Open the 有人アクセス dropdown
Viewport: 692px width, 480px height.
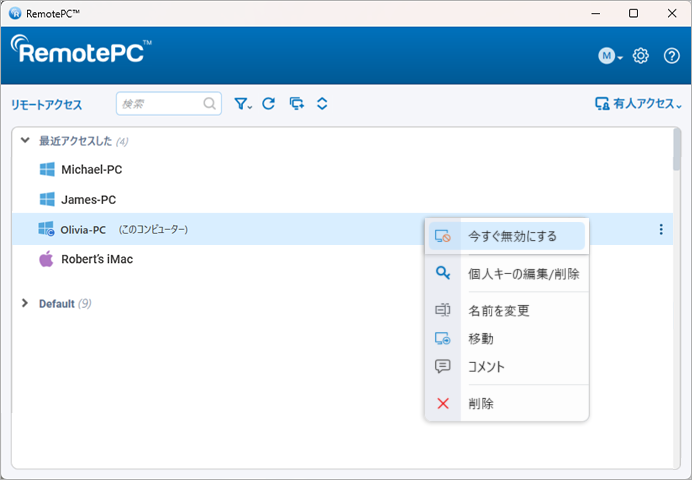(638, 104)
